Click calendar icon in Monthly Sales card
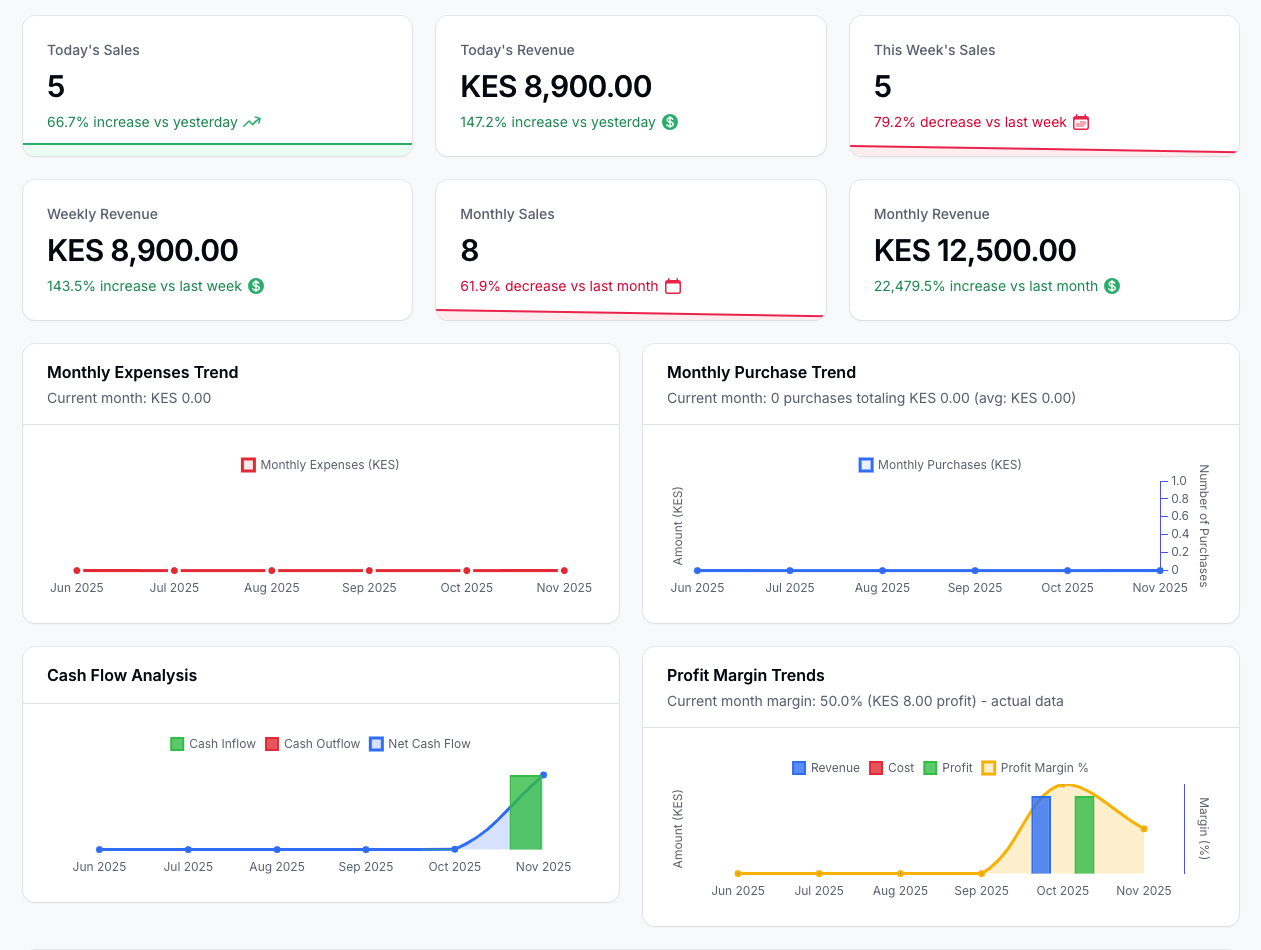Image resolution: width=1261 pixels, height=950 pixels. point(673,286)
